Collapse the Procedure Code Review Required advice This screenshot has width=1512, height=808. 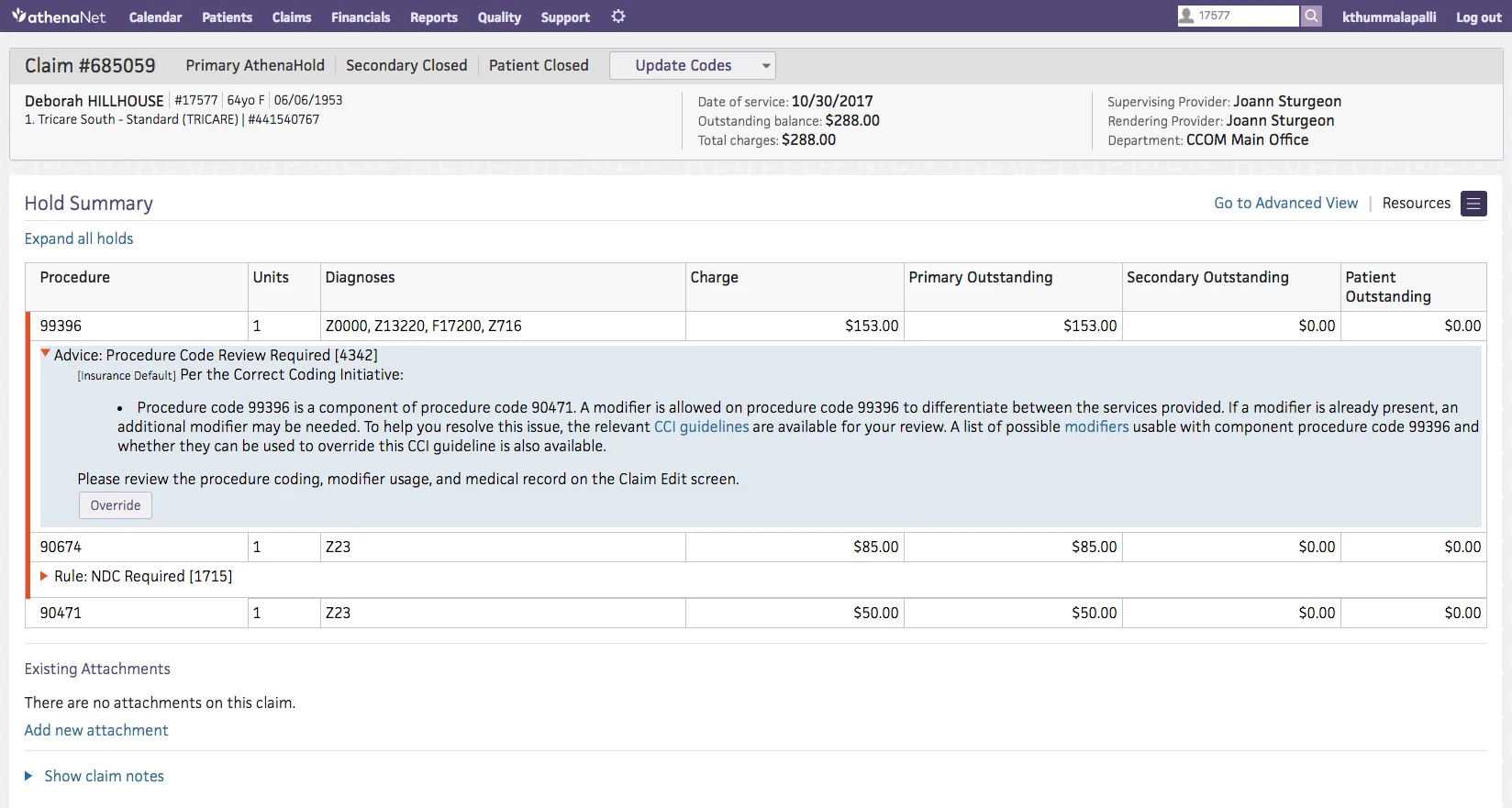[45, 353]
